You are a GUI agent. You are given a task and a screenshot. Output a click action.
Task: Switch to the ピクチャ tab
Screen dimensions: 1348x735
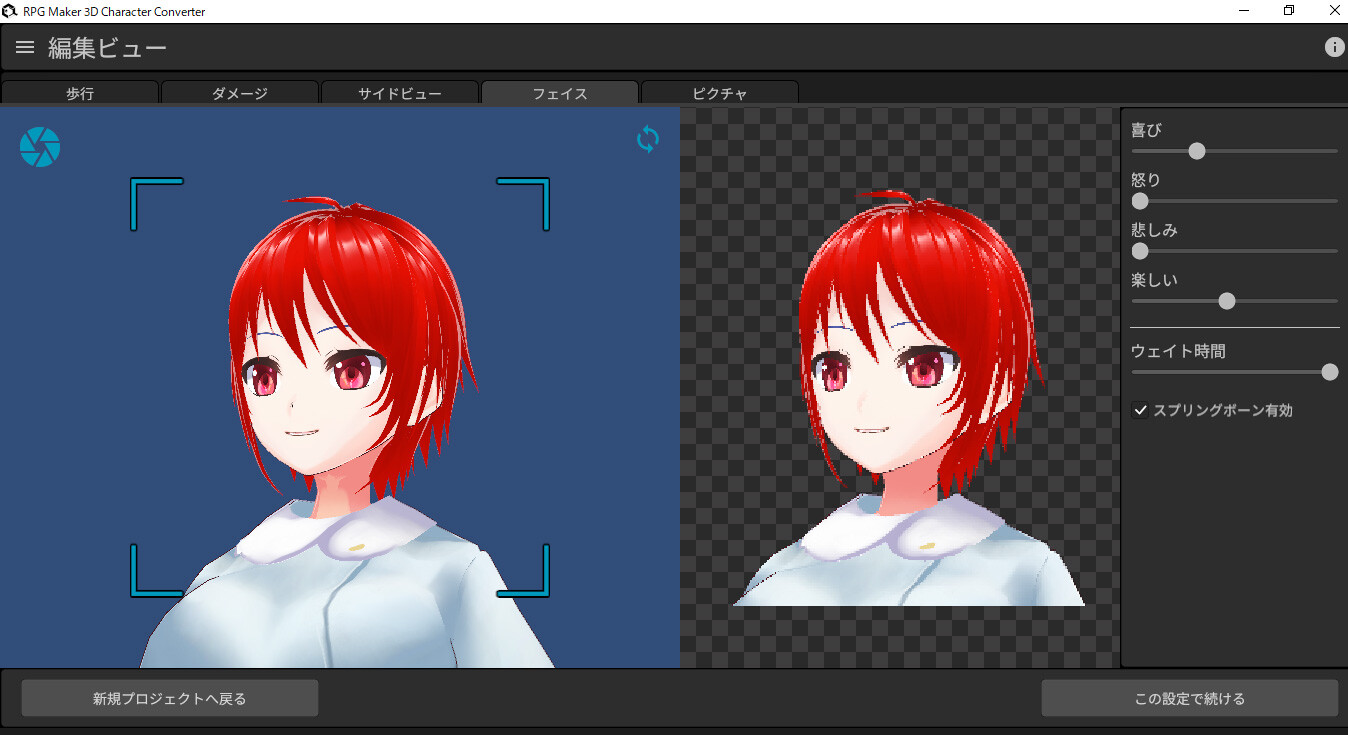pyautogui.click(x=719, y=93)
